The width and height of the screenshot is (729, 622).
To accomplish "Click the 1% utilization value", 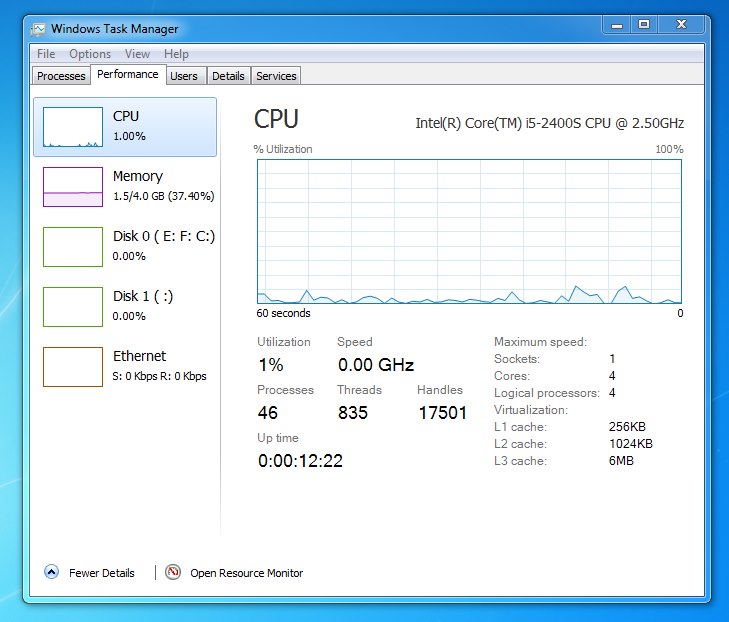I will tap(271, 365).
